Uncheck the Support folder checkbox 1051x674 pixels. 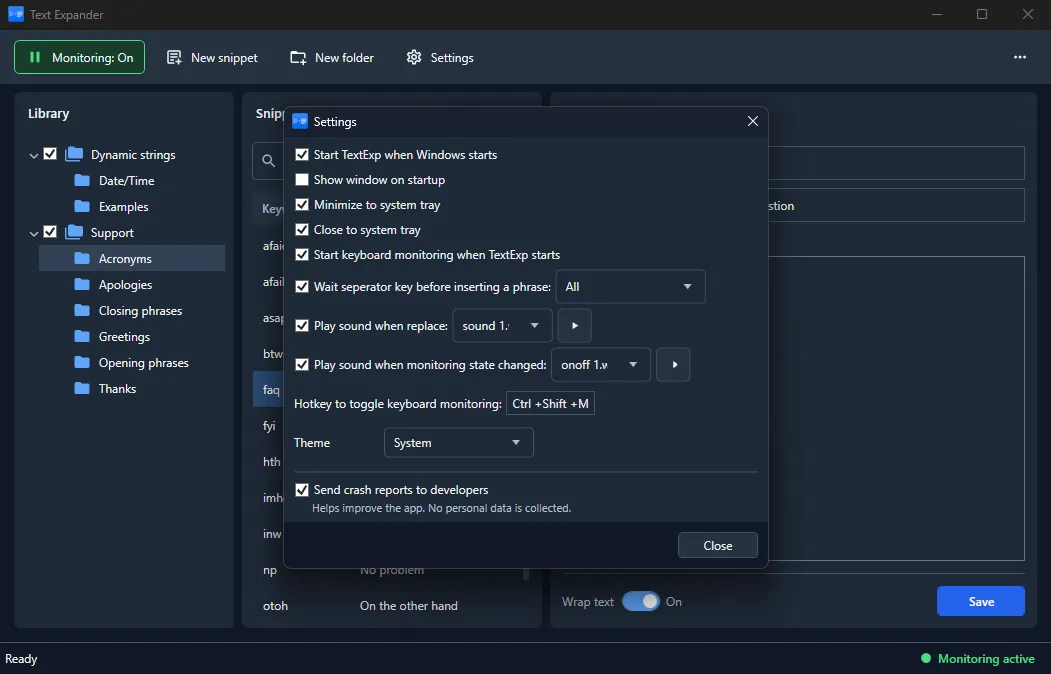(50, 232)
